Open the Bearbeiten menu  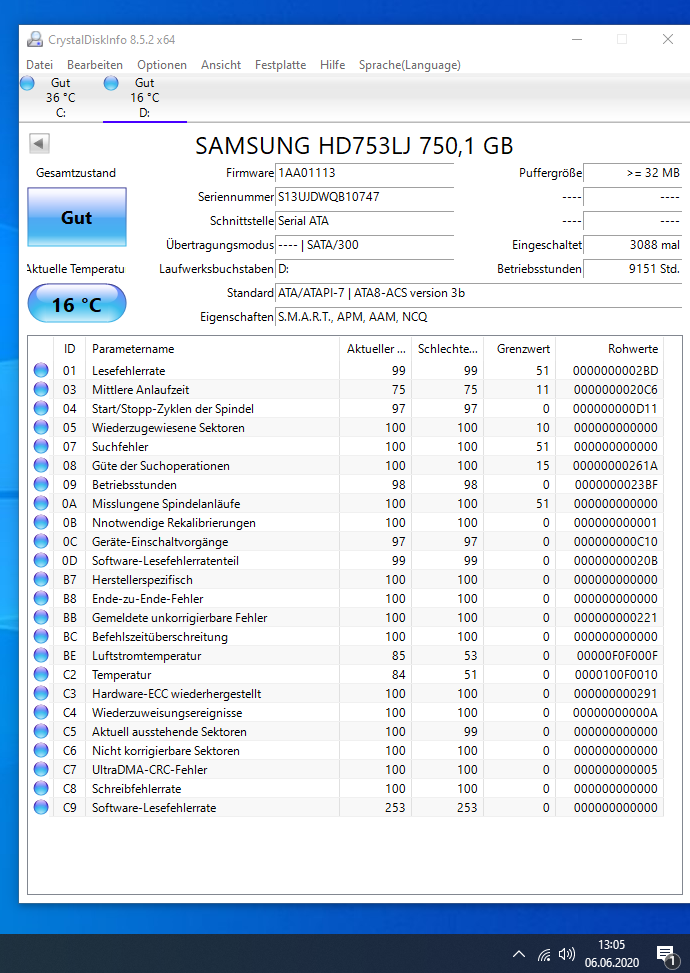(x=95, y=65)
